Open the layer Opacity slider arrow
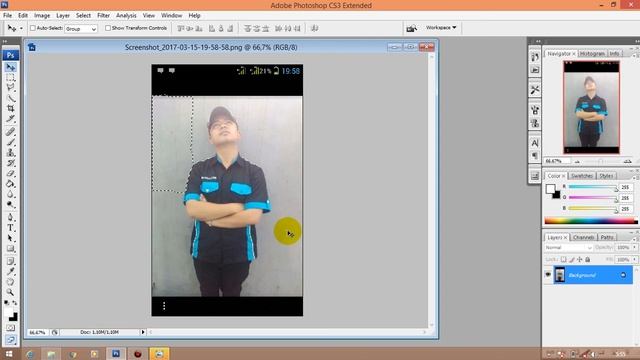This screenshot has width=640, height=360. (x=634, y=248)
